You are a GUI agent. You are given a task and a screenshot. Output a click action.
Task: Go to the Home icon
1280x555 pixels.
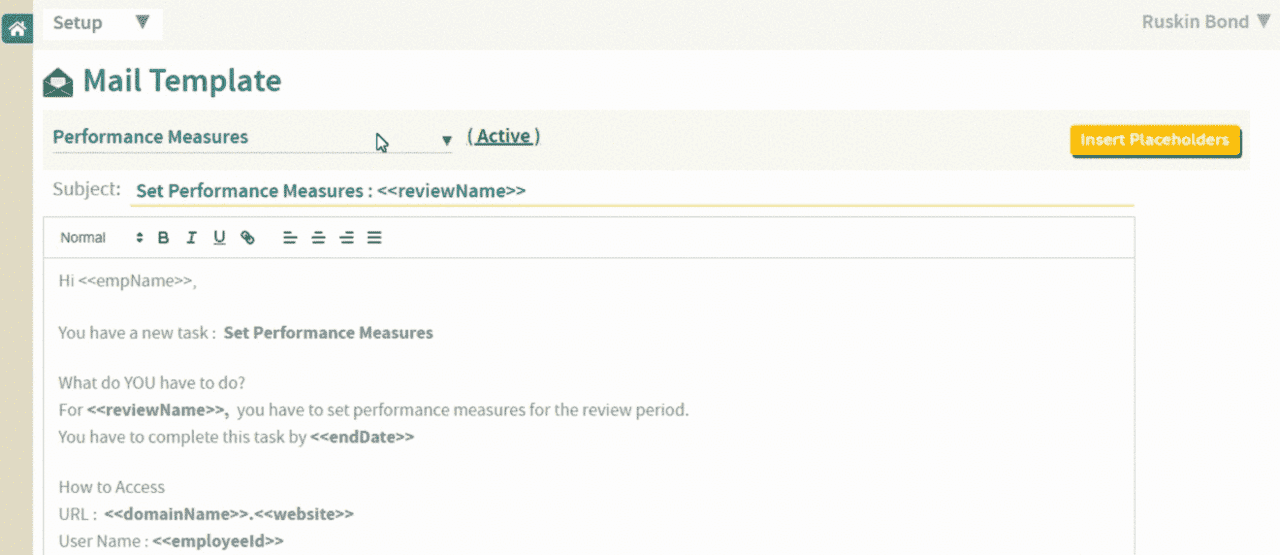tap(17, 28)
